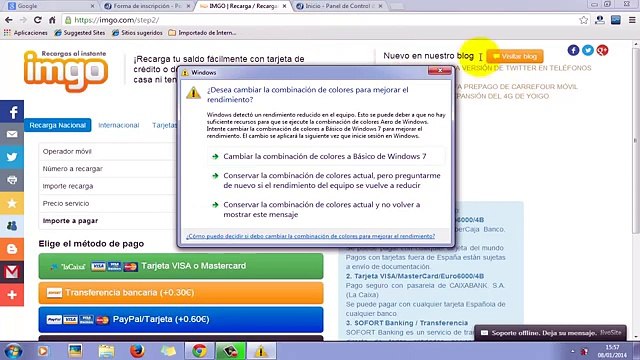Click the Visitar blog button

515,56
